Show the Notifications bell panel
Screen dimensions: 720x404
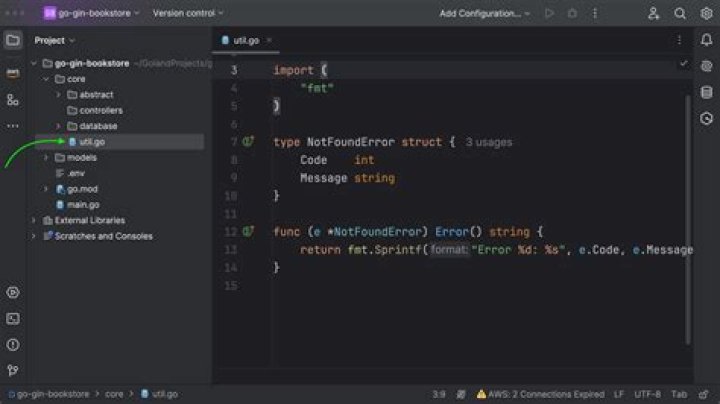tap(706, 41)
